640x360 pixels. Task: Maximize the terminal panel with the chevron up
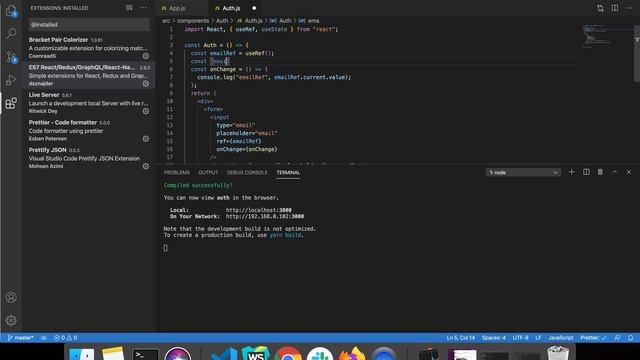[614, 172]
